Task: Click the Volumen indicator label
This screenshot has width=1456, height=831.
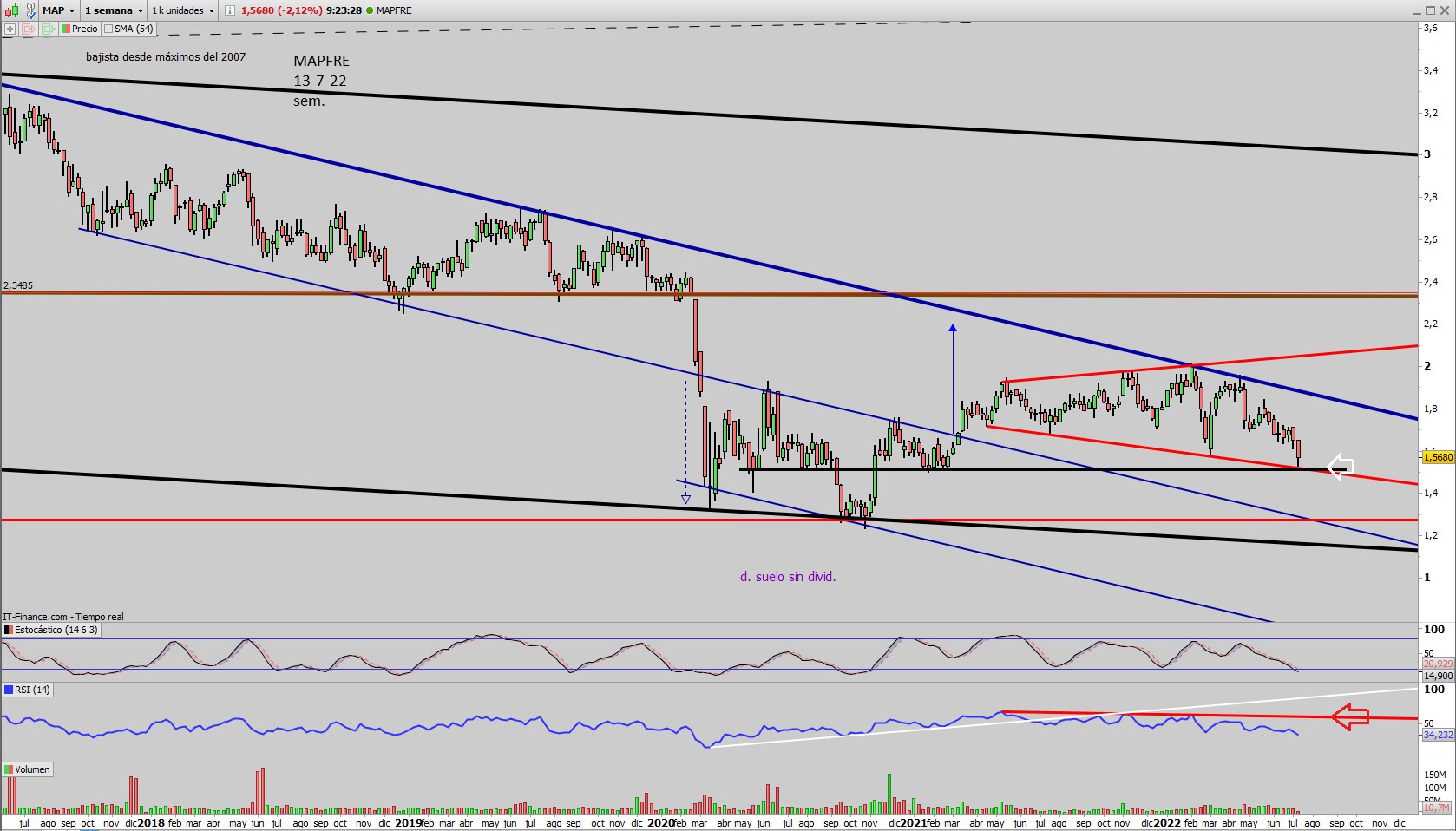Action: click(32, 769)
